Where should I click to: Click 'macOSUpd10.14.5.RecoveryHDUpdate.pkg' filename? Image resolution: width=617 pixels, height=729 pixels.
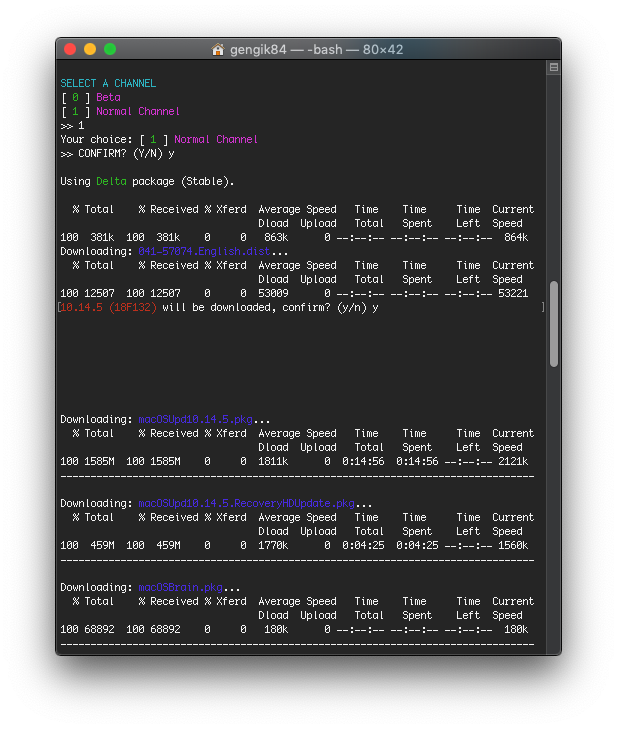[246, 504]
